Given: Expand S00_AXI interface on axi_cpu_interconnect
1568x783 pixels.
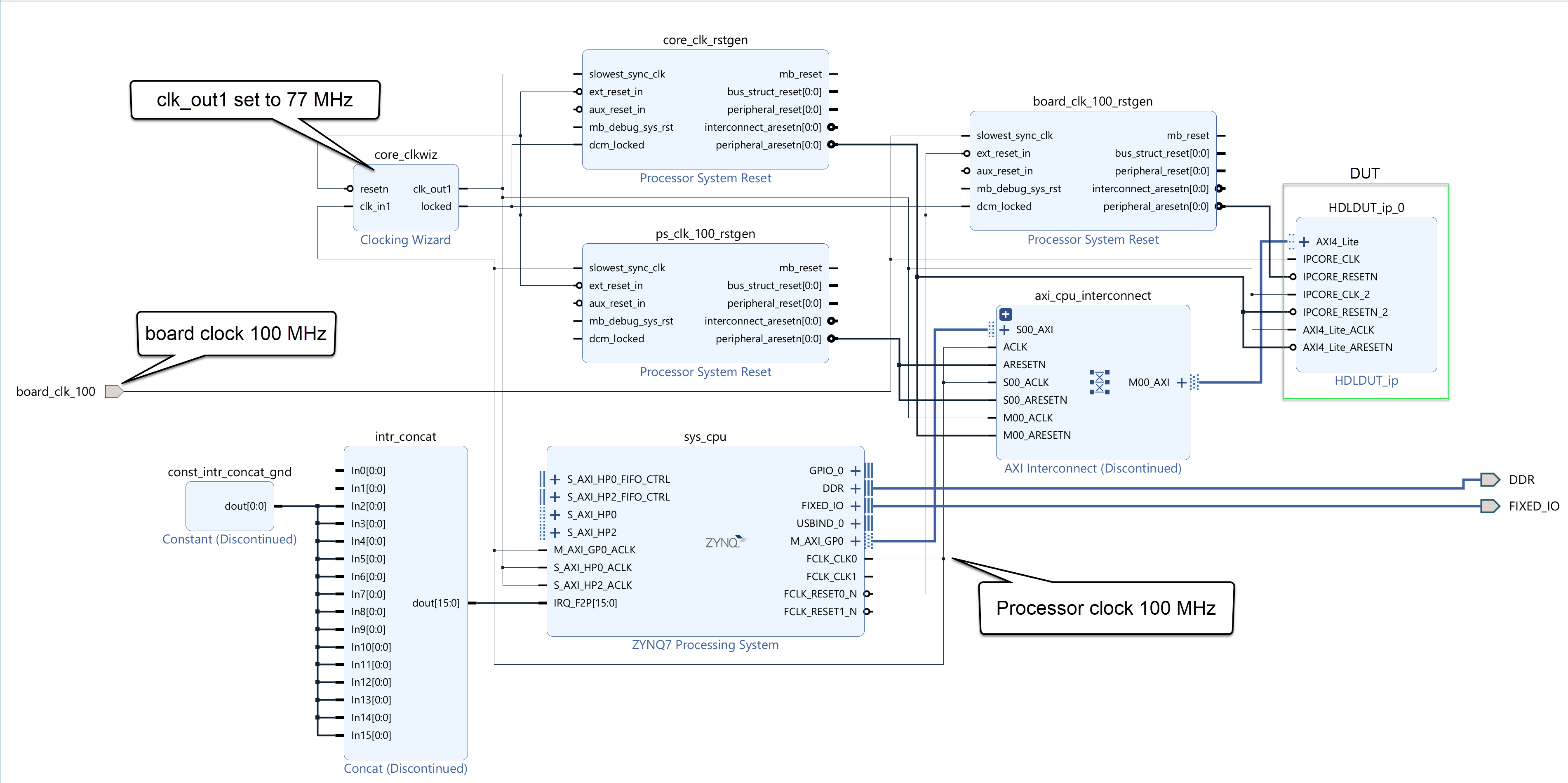Looking at the screenshot, I should pos(1004,329).
